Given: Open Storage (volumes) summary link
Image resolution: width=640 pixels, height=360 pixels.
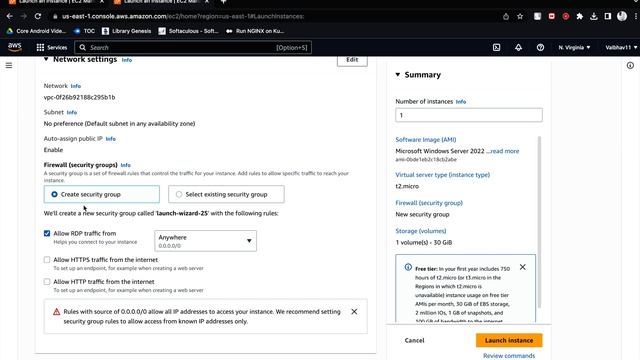Looking at the screenshot, I should (x=421, y=231).
